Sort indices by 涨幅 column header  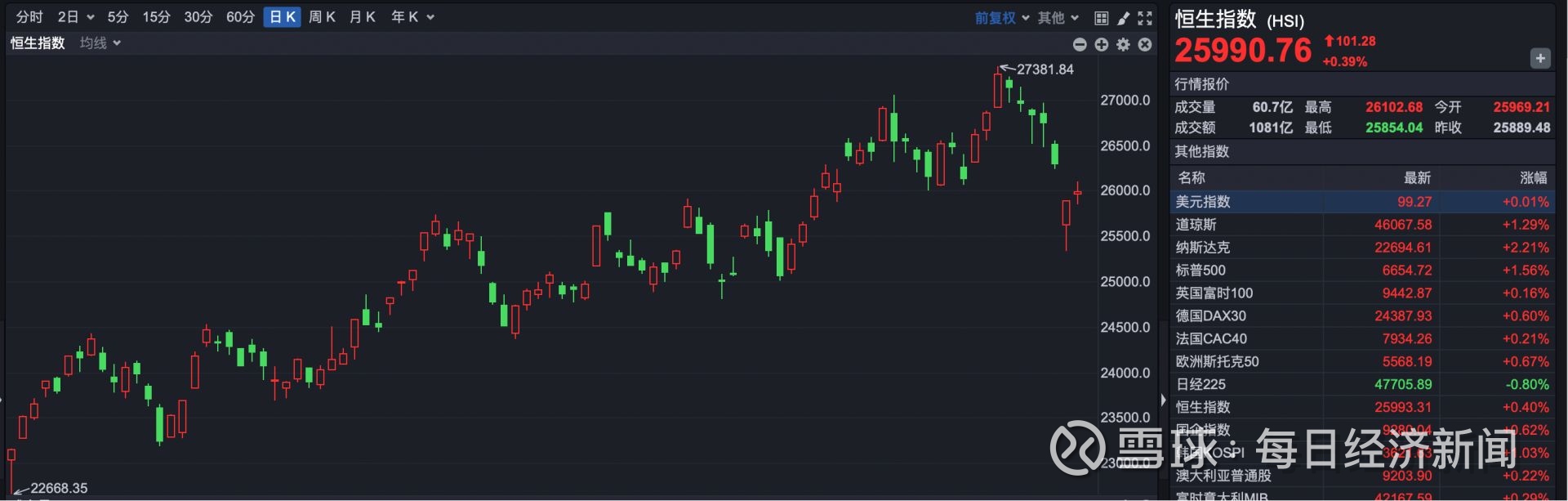click(1534, 177)
